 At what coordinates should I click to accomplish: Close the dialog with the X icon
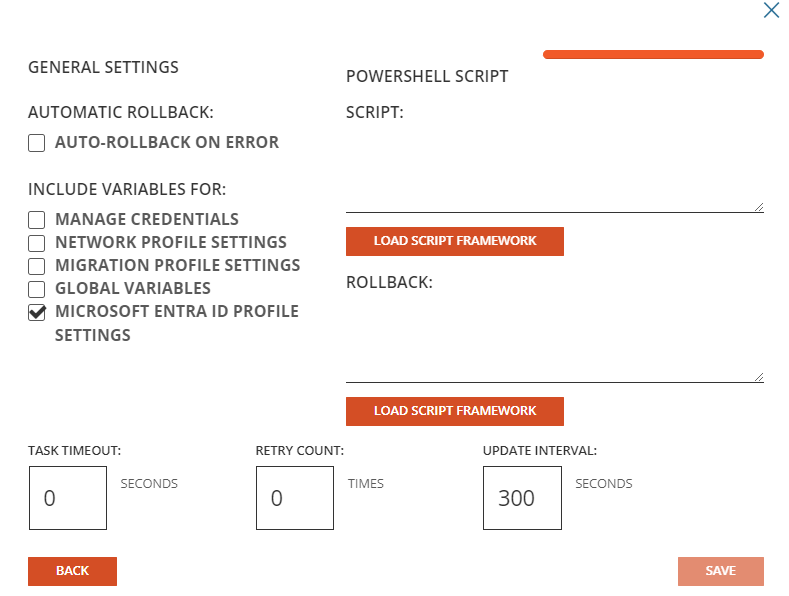point(771,10)
